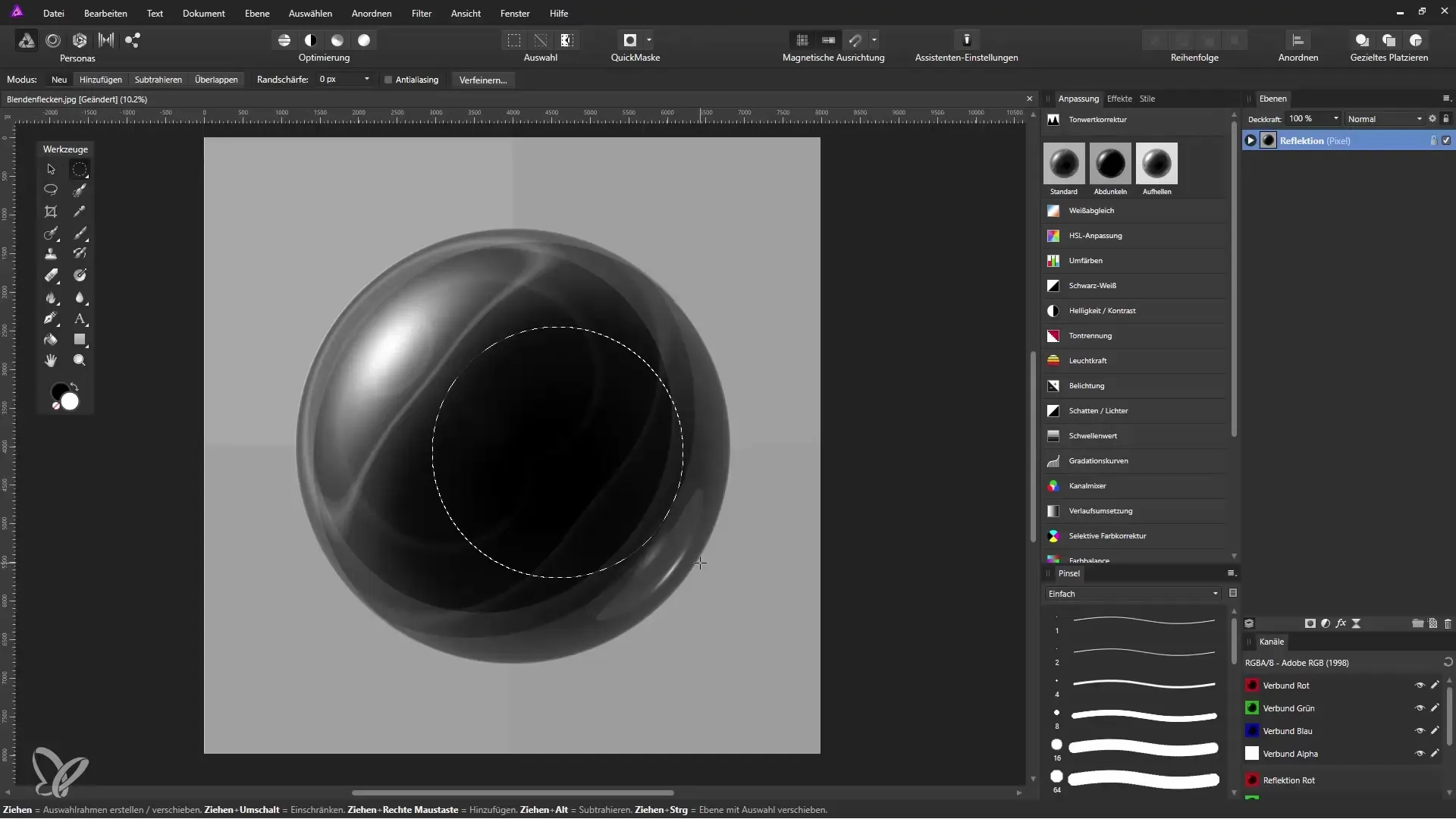The image size is (1456, 819).
Task: Select the eraser tool
Action: [x=51, y=275]
